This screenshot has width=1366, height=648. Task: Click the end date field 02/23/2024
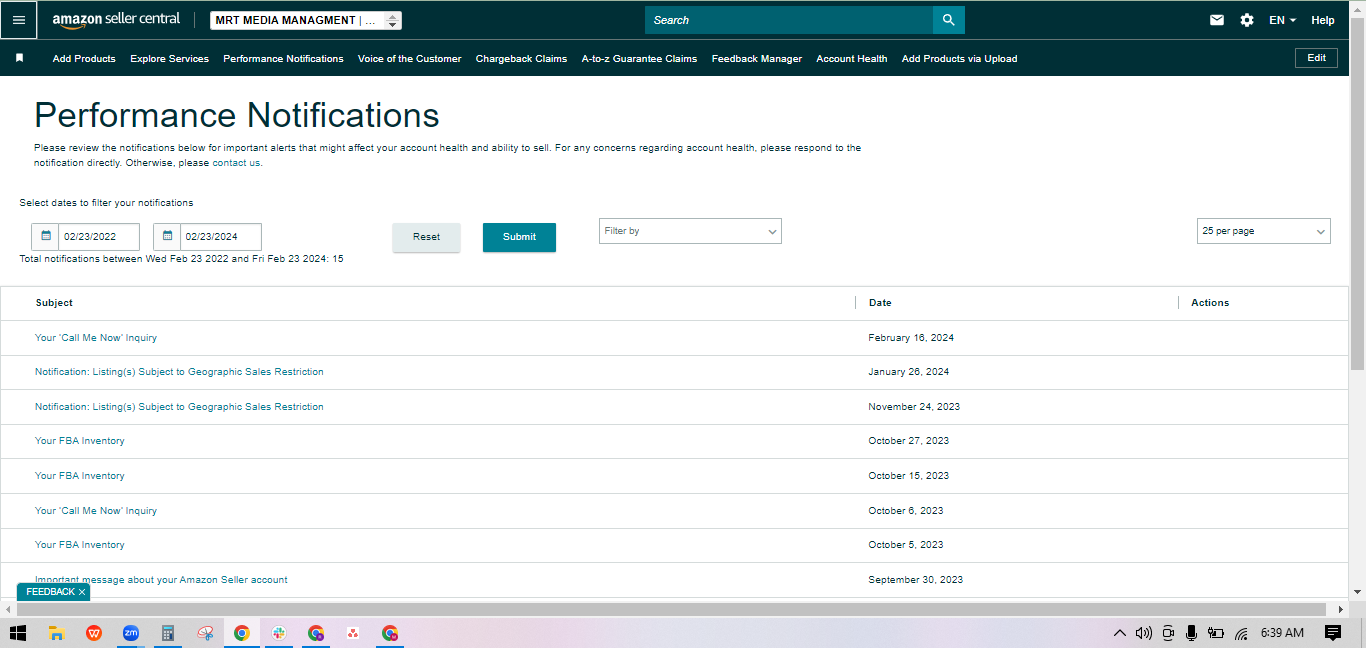click(220, 237)
